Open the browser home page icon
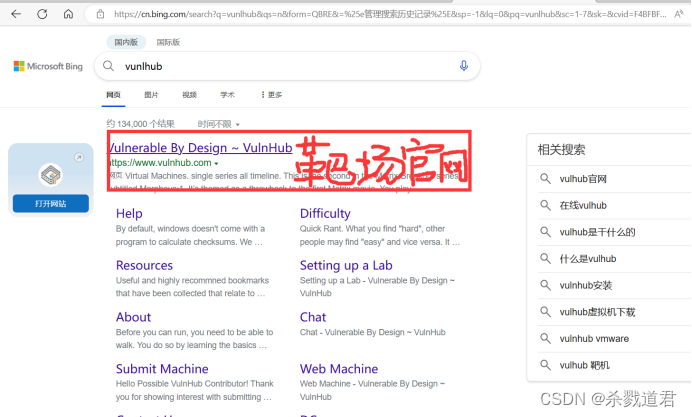This screenshot has height=417, width=692. [x=68, y=14]
